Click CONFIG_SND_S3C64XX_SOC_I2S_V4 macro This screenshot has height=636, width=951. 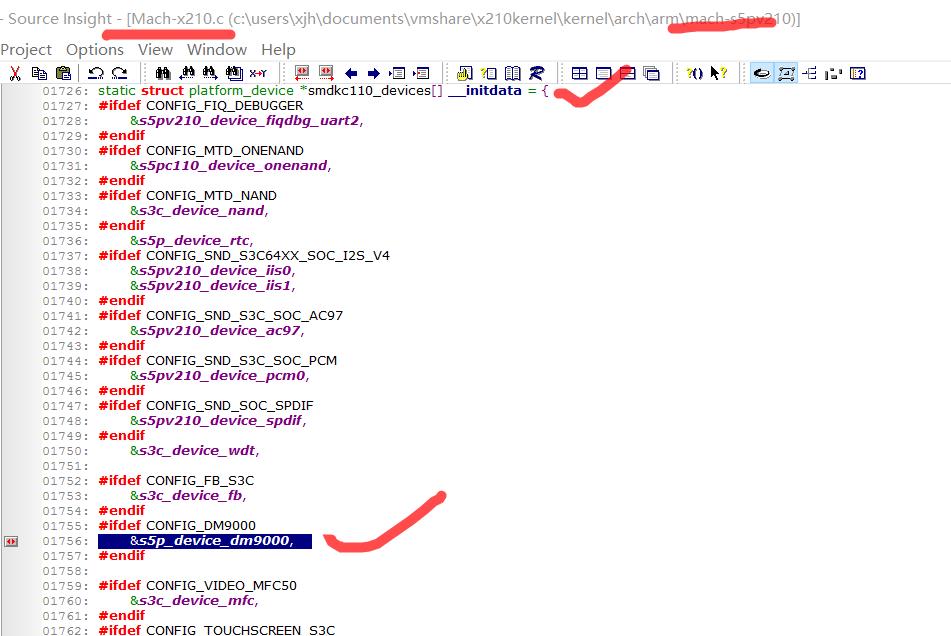pyautogui.click(x=267, y=256)
